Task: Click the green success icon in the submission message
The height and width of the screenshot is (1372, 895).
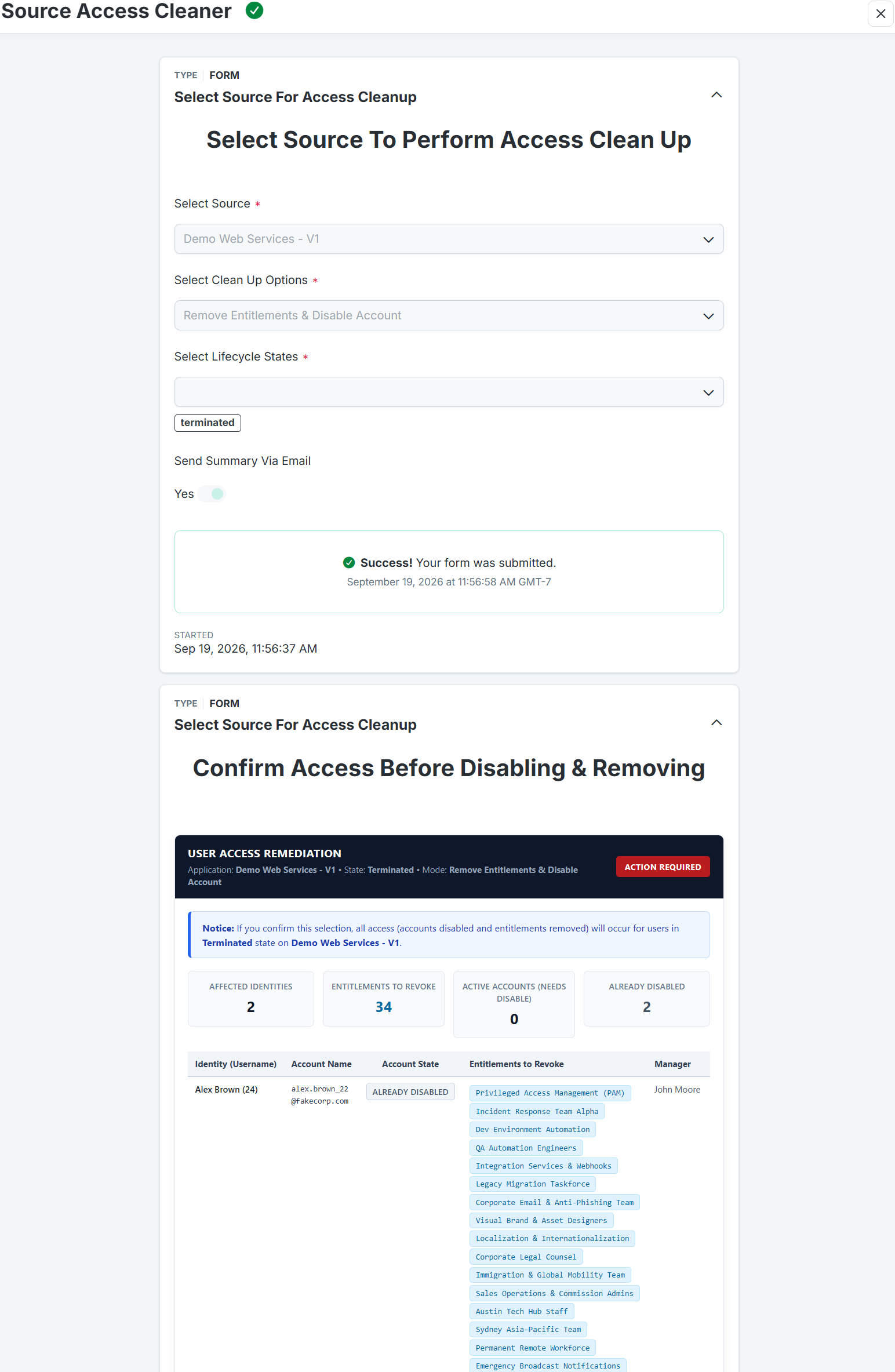Action: point(349,562)
